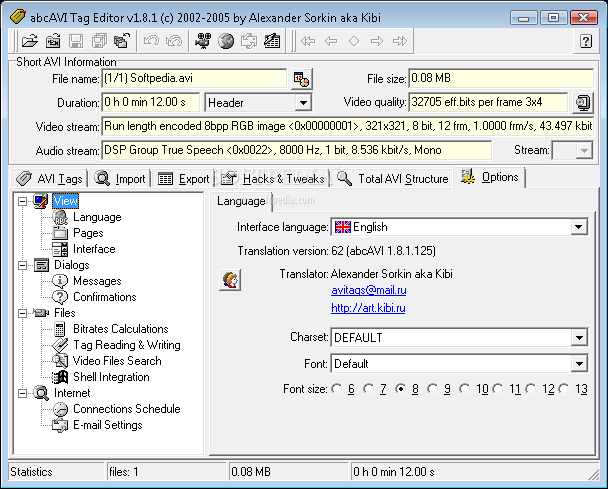Select Video Files Search tree item

[117, 361]
